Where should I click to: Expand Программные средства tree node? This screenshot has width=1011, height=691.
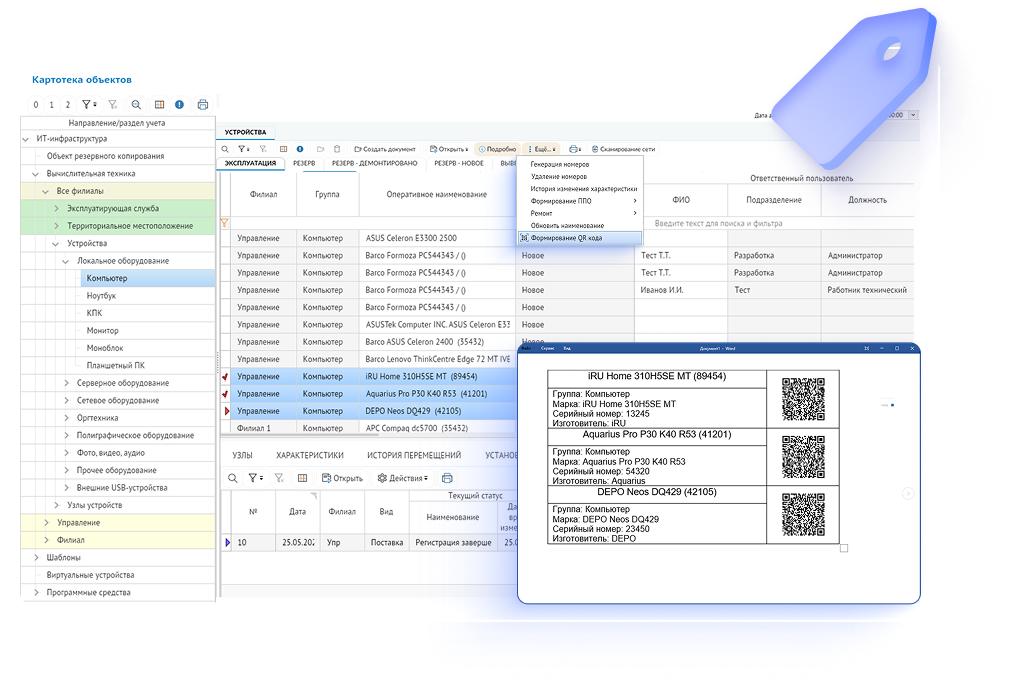[36, 592]
